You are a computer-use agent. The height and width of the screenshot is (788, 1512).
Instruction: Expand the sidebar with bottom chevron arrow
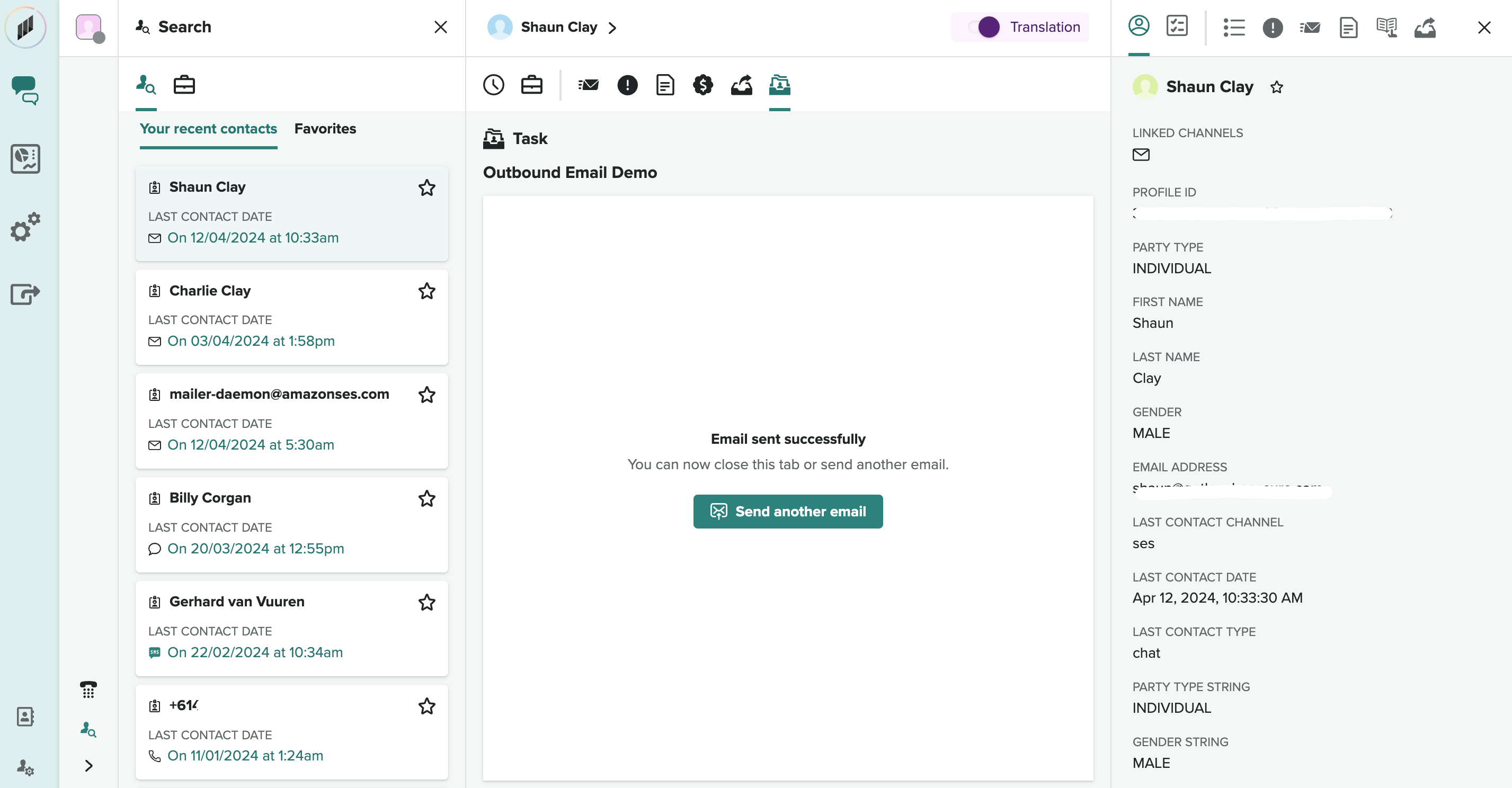(x=88, y=765)
